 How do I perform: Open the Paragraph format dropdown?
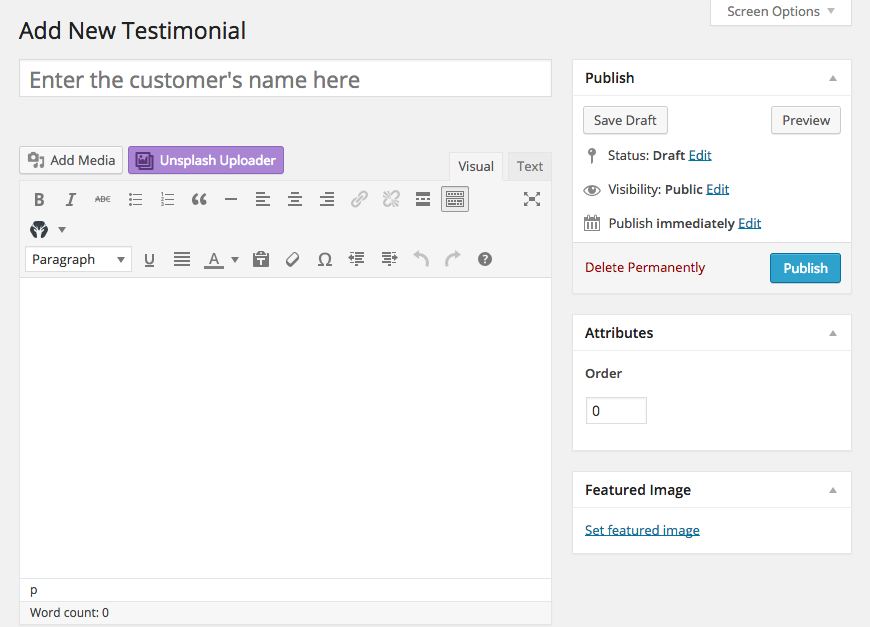tap(78, 259)
